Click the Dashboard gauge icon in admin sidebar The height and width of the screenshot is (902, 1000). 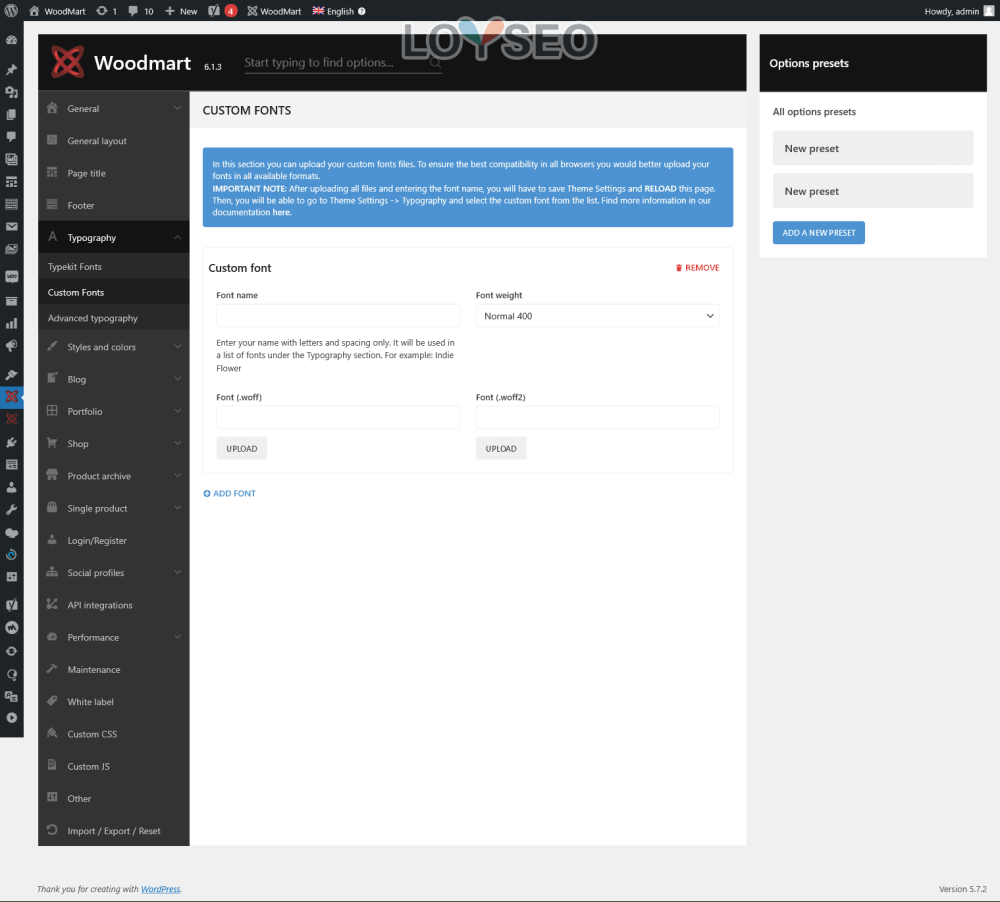point(11,40)
